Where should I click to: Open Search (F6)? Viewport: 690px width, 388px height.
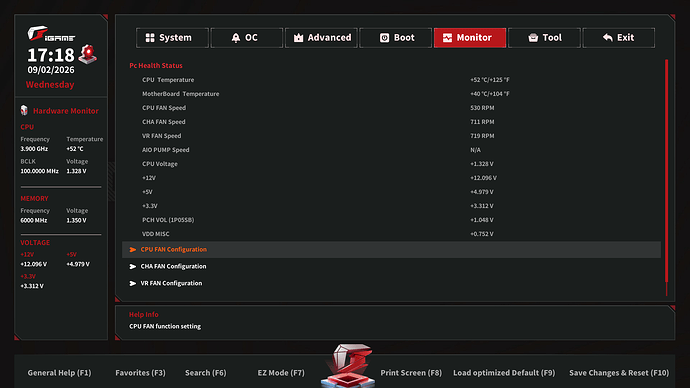pyautogui.click(x=206, y=373)
